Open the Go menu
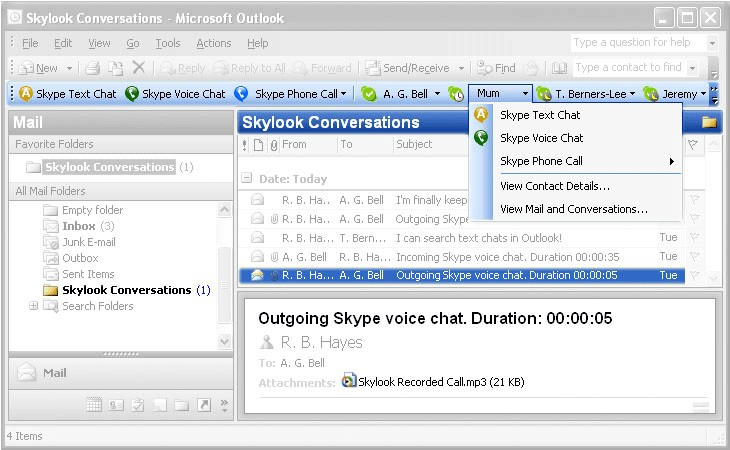 click(133, 43)
